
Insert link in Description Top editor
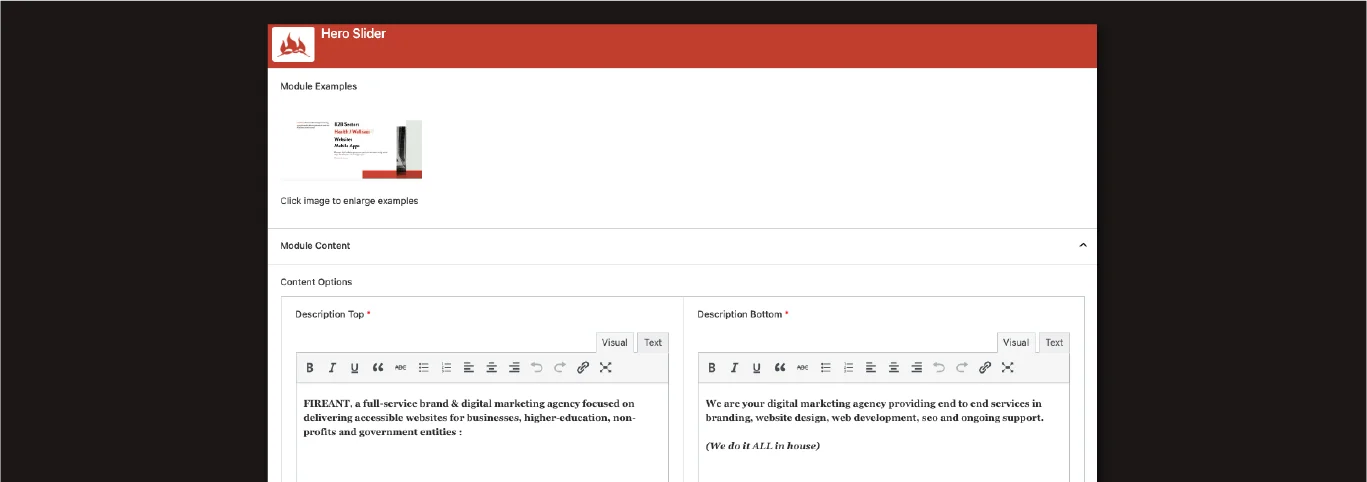click(x=583, y=368)
